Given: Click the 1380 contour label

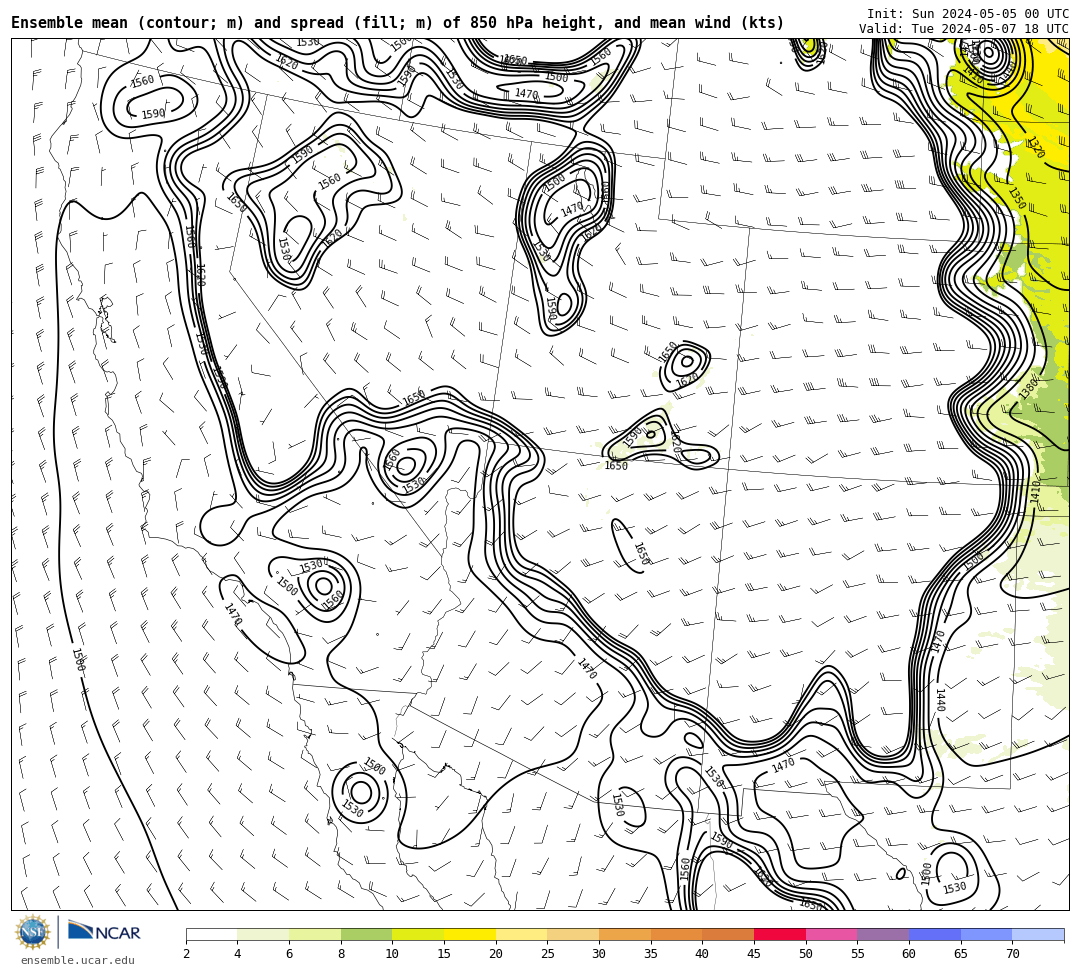Looking at the screenshot, I should (1027, 388).
